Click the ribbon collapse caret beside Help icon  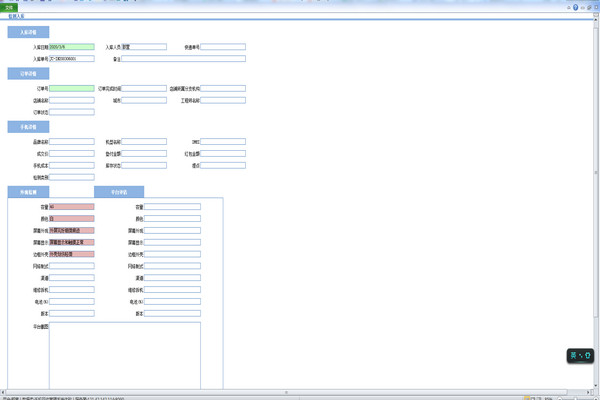(569, 8)
